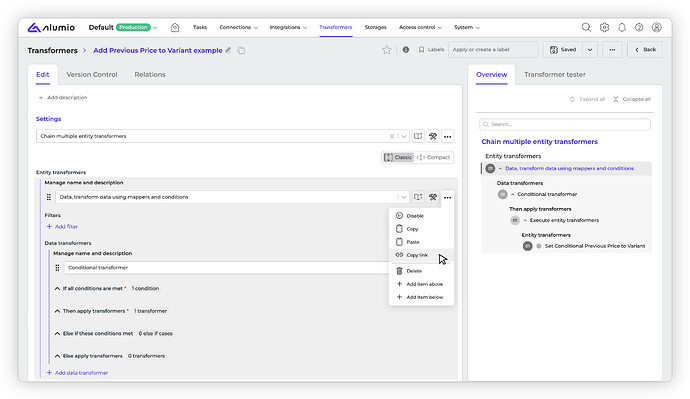Viewport: 690px width, 399px height.
Task: Choose Copy from the context menu
Action: 421,229
